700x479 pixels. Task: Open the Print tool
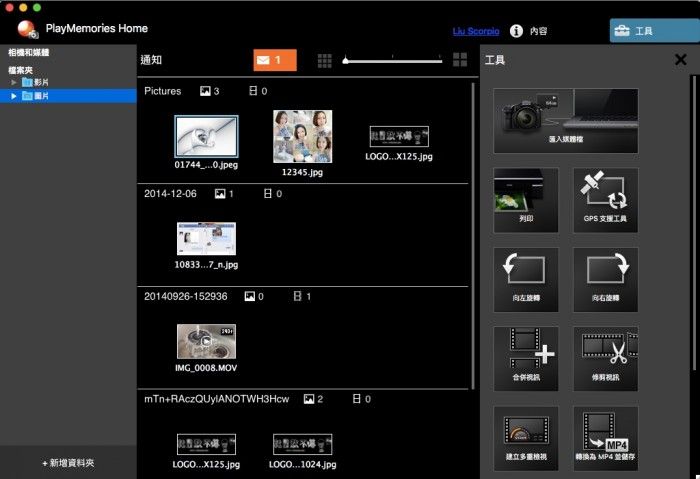pyautogui.click(x=526, y=200)
